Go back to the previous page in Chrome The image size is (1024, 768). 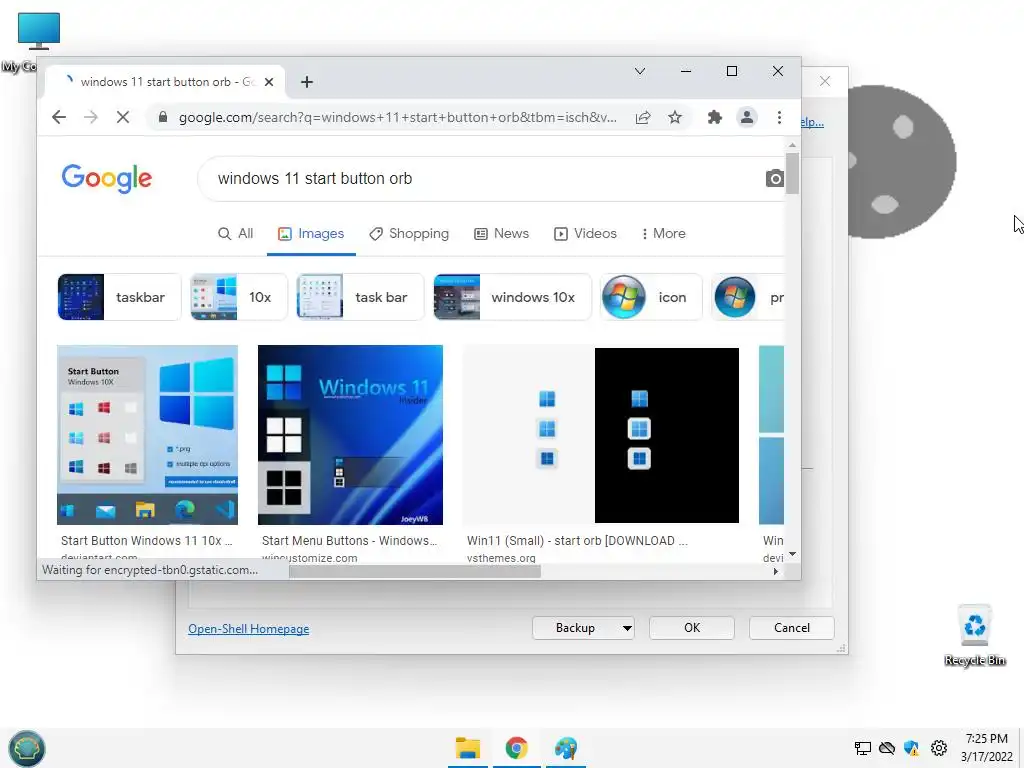[59, 117]
